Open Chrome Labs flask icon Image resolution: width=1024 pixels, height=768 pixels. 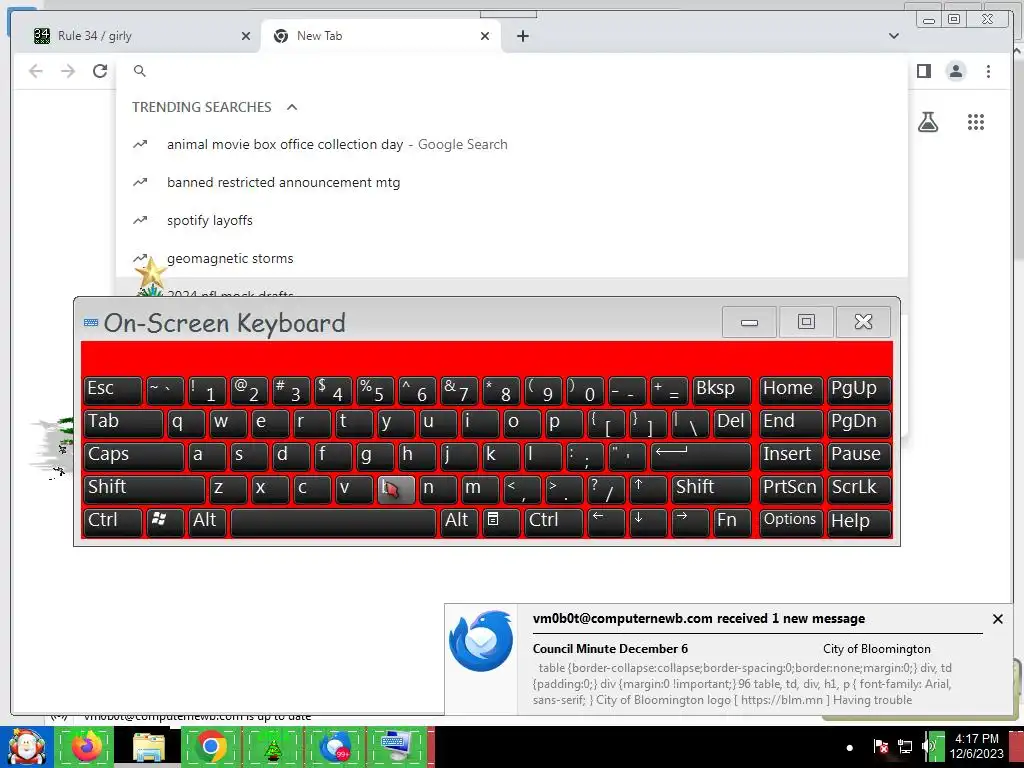click(x=928, y=121)
